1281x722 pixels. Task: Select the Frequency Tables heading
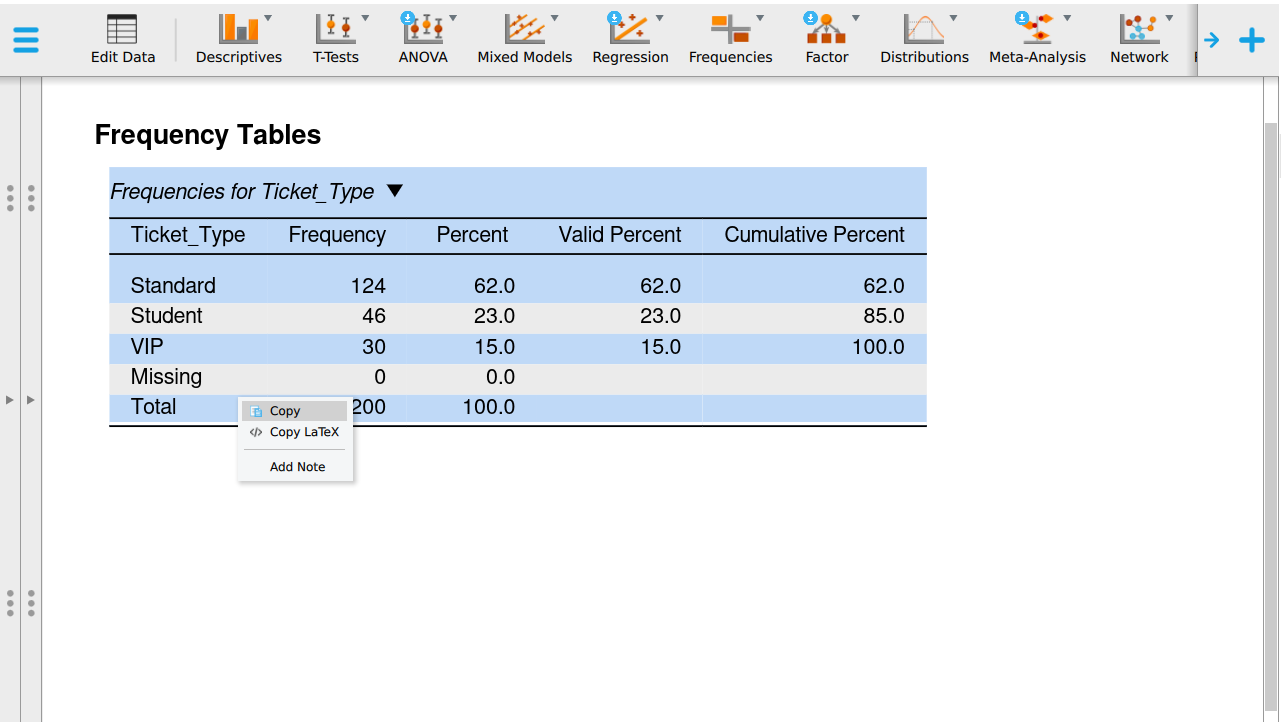208,135
